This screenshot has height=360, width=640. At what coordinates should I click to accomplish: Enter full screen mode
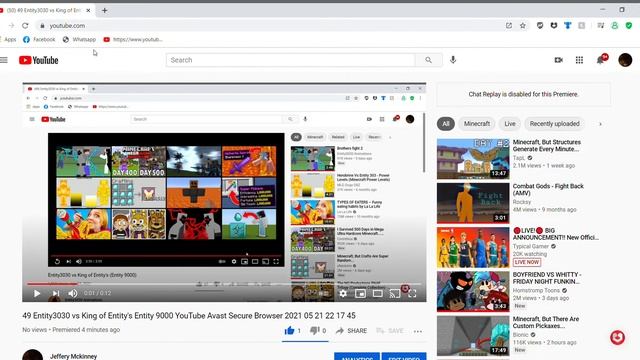[x=412, y=293]
